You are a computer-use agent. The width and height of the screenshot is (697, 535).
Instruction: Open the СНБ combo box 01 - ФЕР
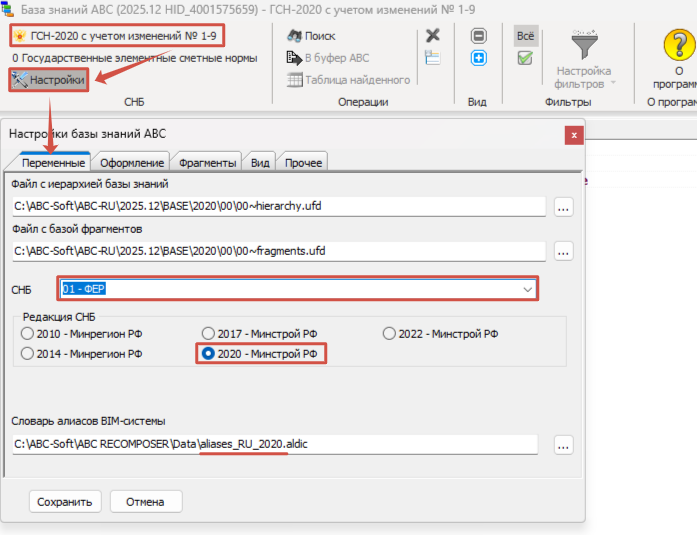point(297,289)
